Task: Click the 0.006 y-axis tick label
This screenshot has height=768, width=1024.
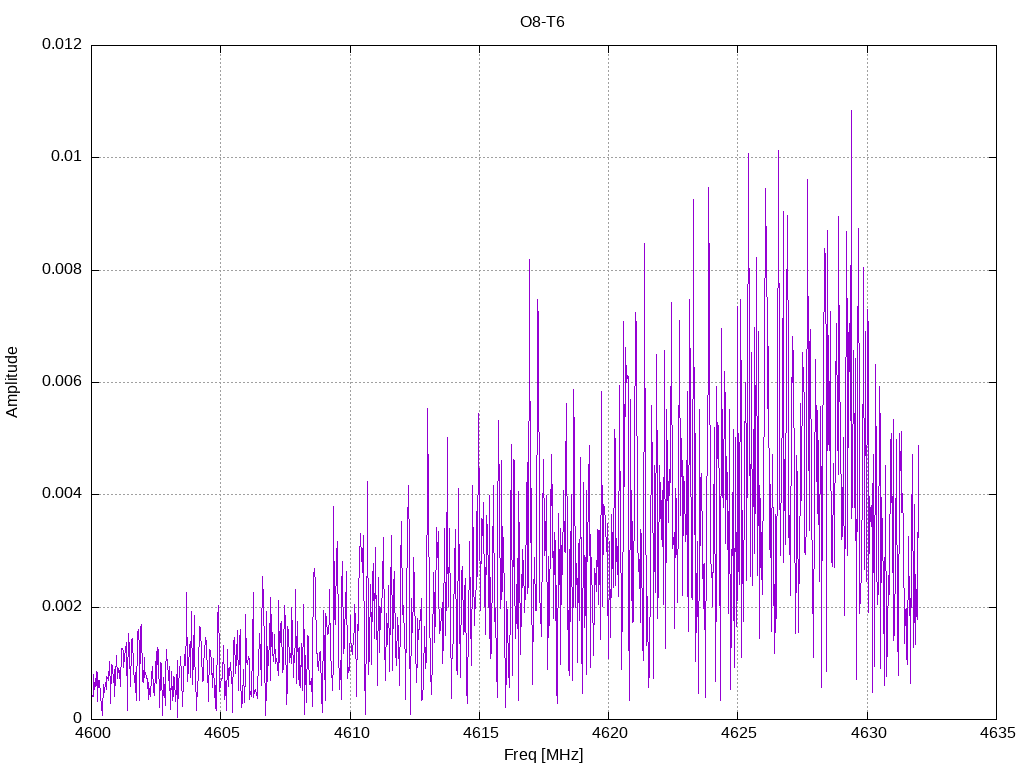Action: (62, 382)
